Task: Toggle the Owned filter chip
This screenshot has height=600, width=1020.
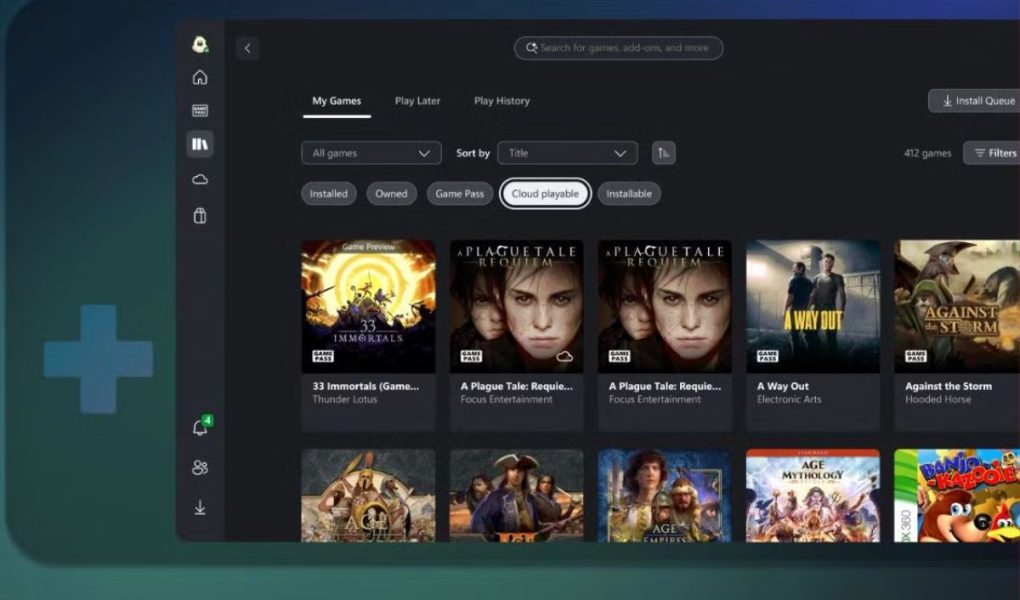Action: pos(391,193)
